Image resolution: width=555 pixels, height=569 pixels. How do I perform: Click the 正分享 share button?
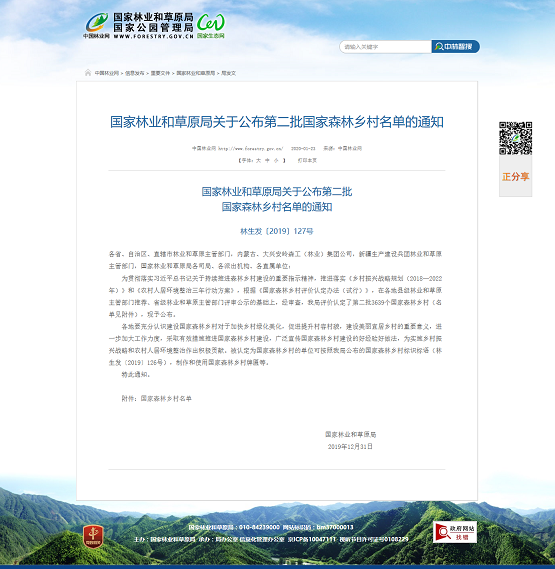[x=515, y=177]
